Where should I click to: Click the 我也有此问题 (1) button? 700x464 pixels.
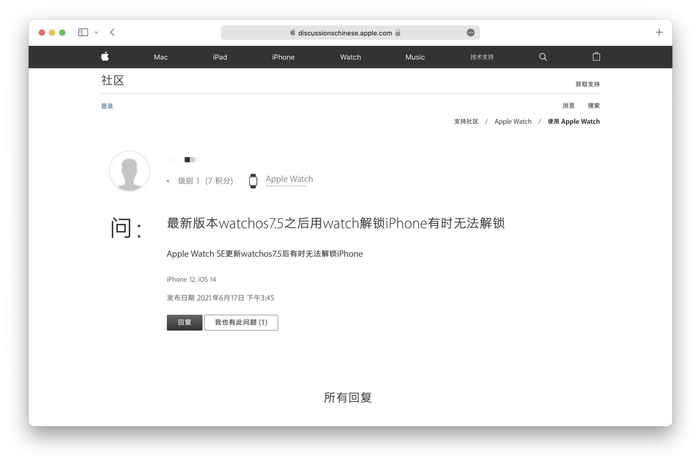241,322
